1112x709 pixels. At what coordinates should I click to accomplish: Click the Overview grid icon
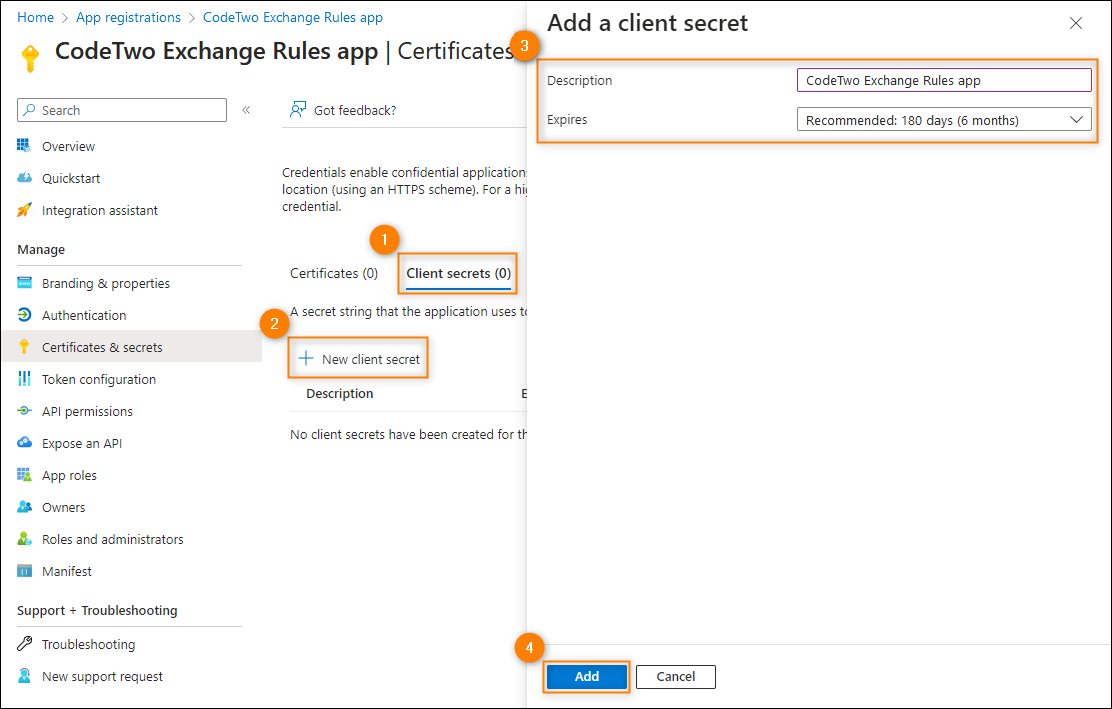[24, 146]
